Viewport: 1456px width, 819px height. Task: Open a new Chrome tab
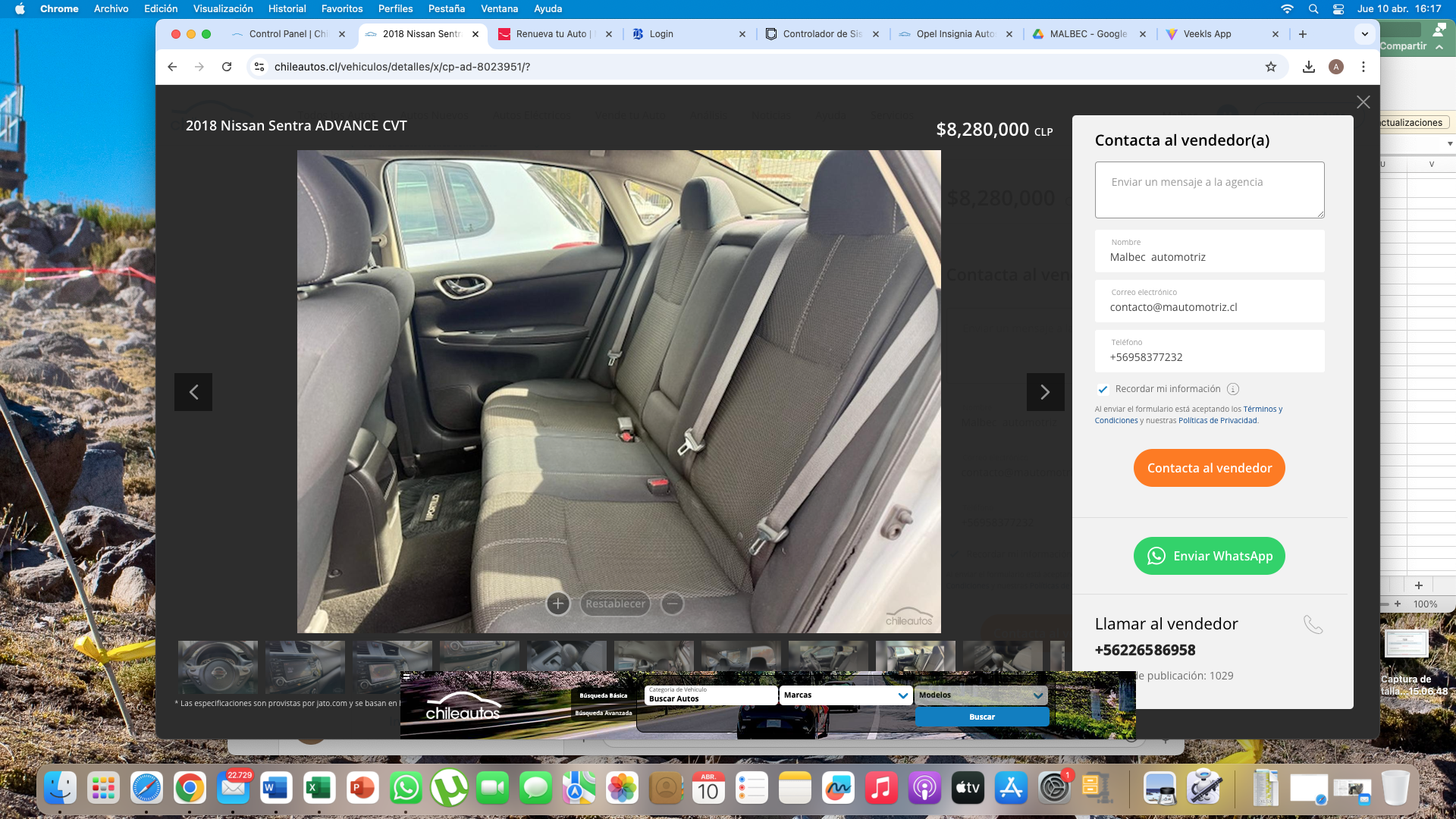1303,34
